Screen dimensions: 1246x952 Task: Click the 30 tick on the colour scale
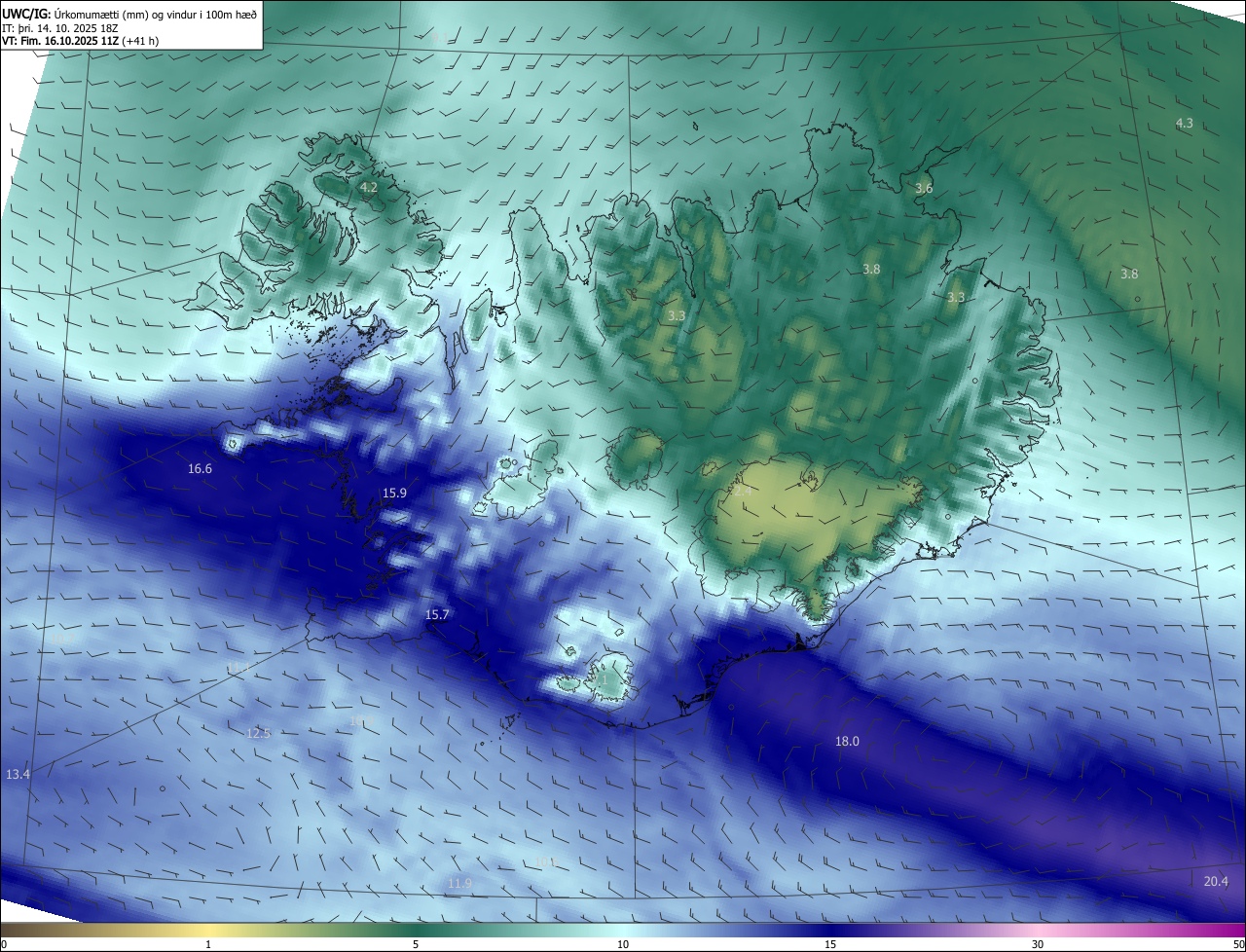(x=1038, y=944)
